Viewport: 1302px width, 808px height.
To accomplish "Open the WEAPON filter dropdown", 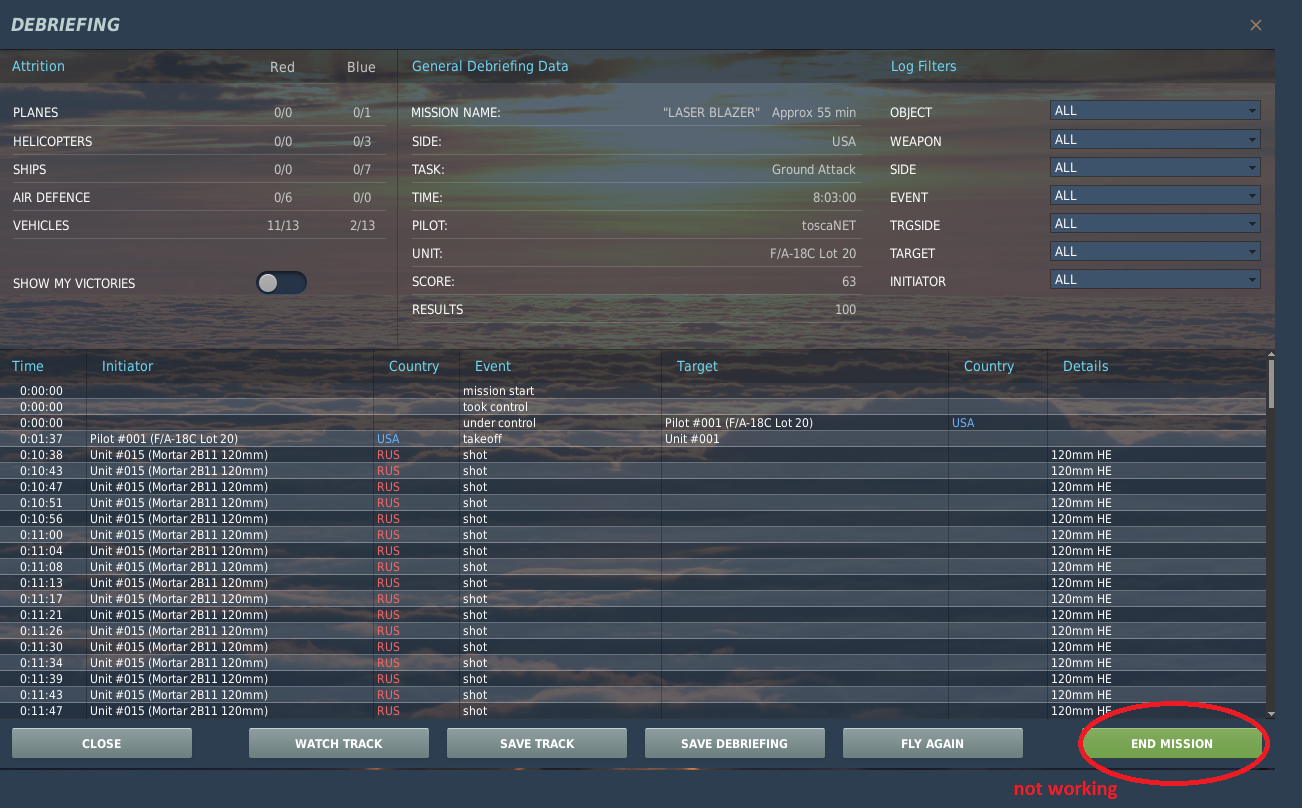I will 1155,139.
